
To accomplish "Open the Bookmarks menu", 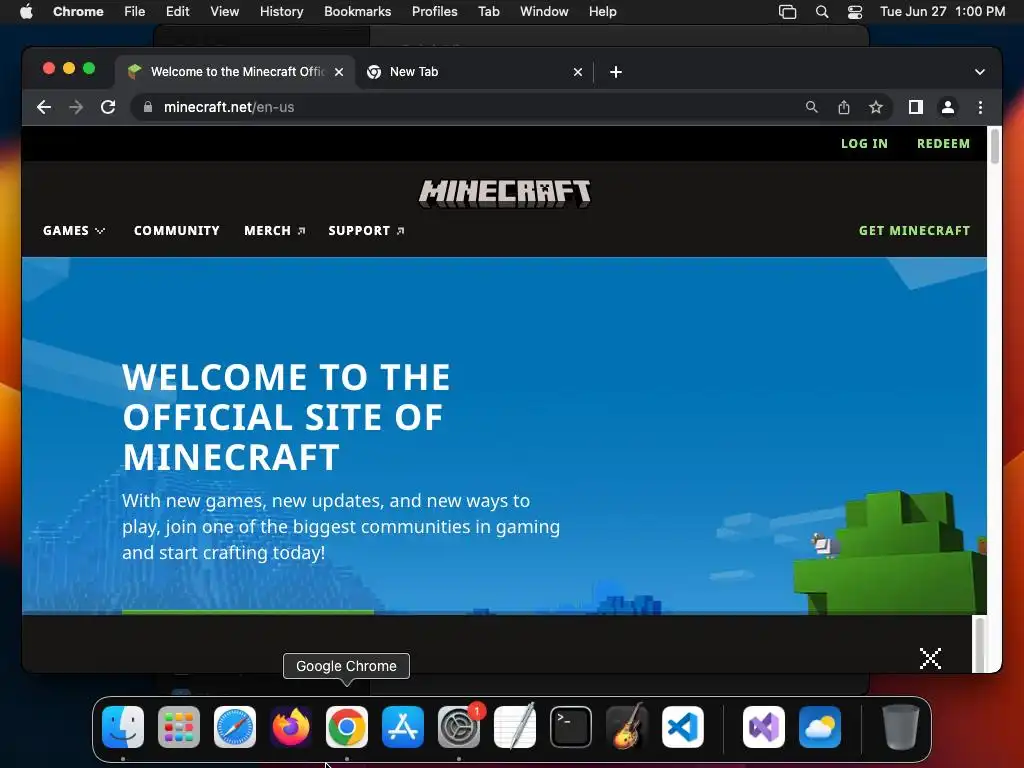I will coord(357,12).
